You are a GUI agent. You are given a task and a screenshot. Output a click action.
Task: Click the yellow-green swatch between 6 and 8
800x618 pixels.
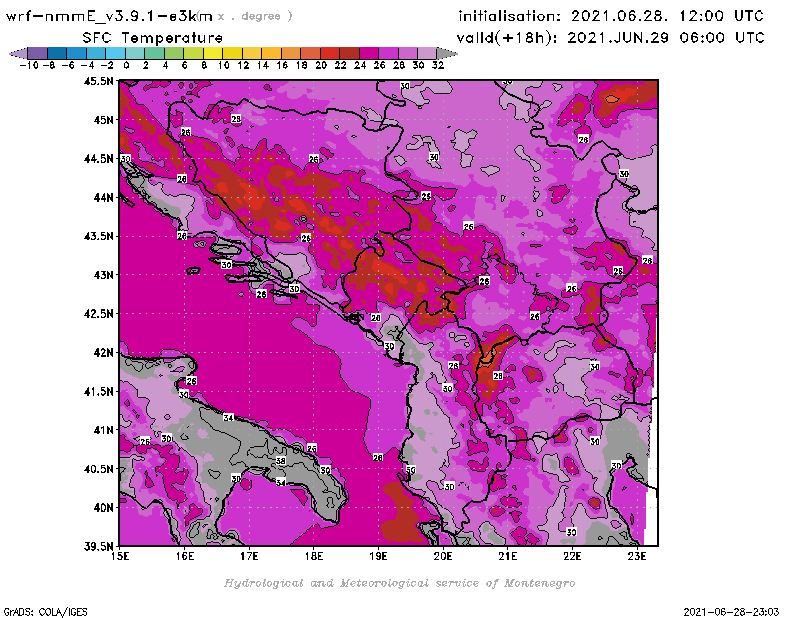point(193,54)
